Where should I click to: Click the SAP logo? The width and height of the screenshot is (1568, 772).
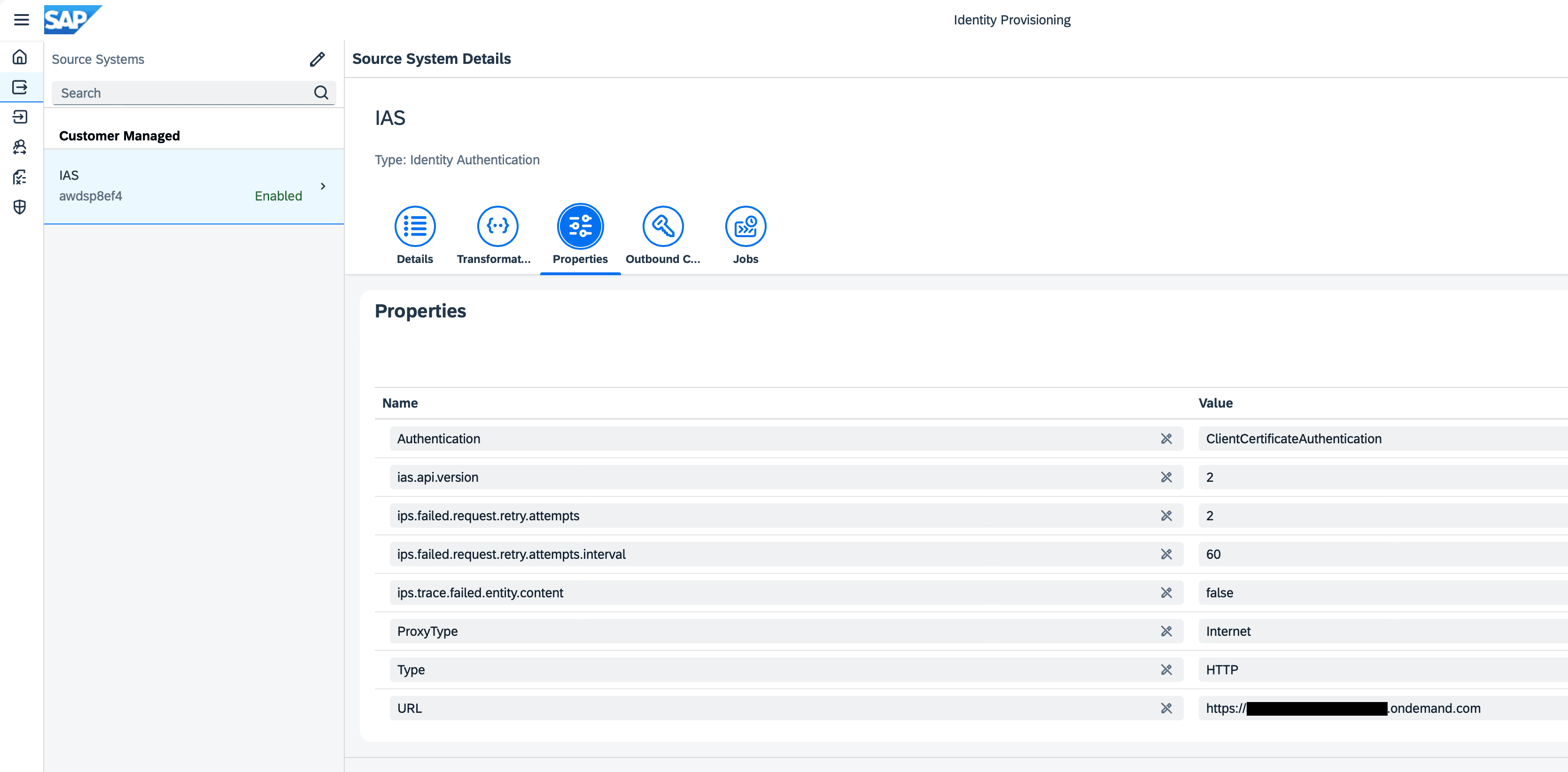tap(72, 19)
